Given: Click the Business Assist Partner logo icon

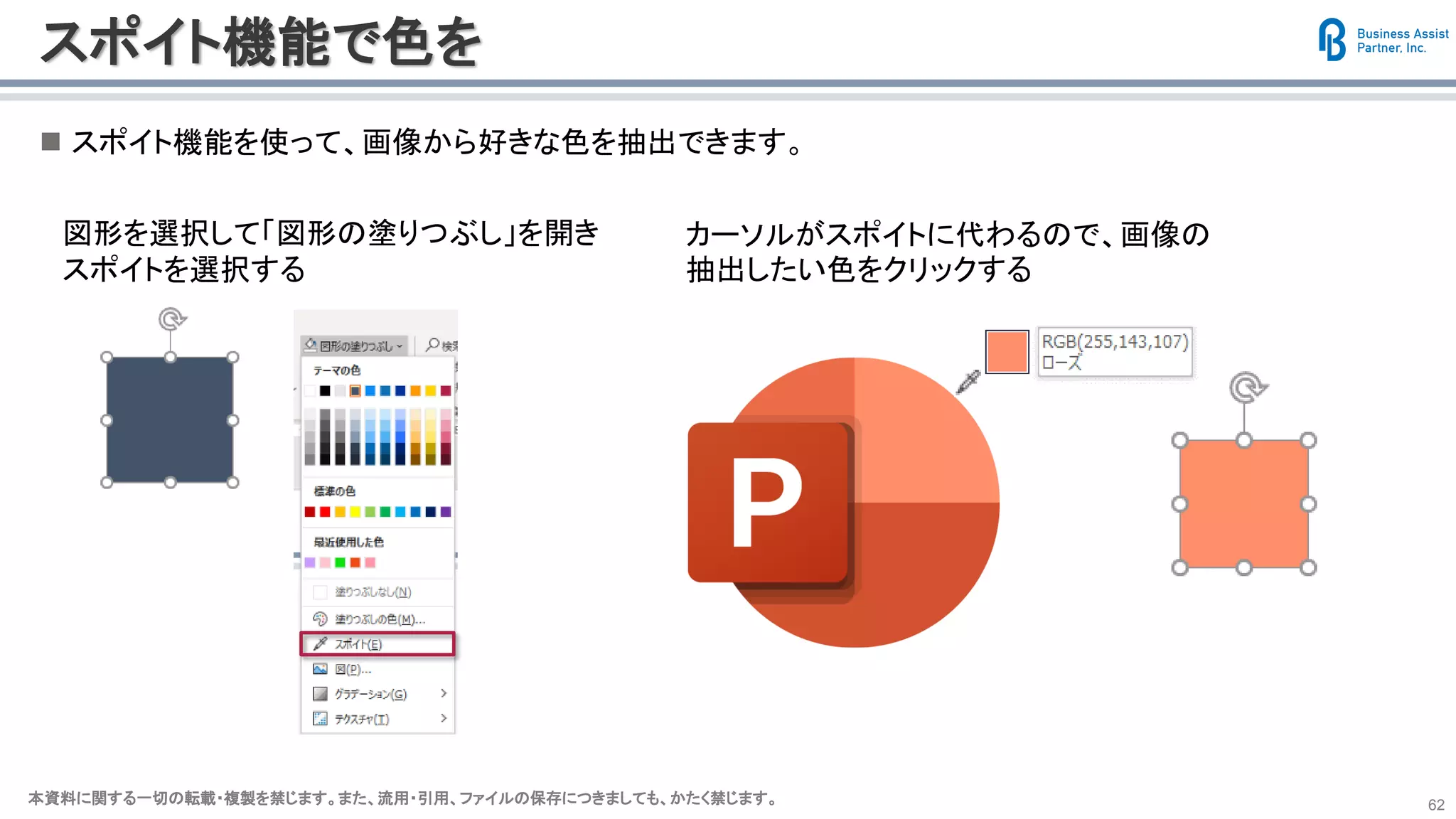Looking at the screenshot, I should click(x=1332, y=39).
